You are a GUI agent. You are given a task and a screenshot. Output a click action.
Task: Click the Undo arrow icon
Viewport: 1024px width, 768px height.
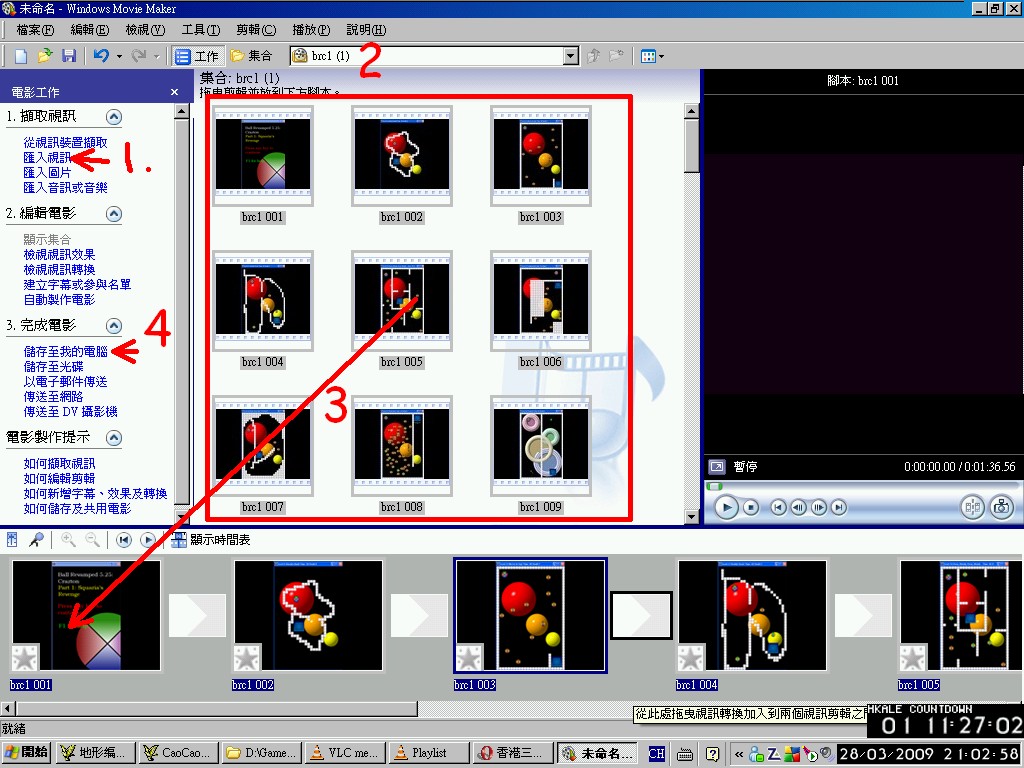[100, 56]
